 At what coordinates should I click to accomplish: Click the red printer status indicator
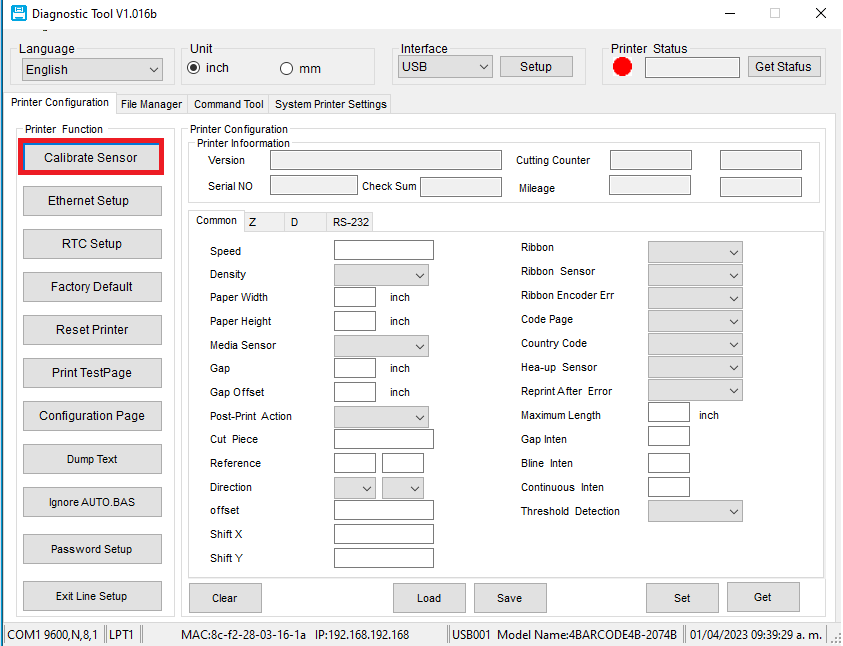(622, 67)
